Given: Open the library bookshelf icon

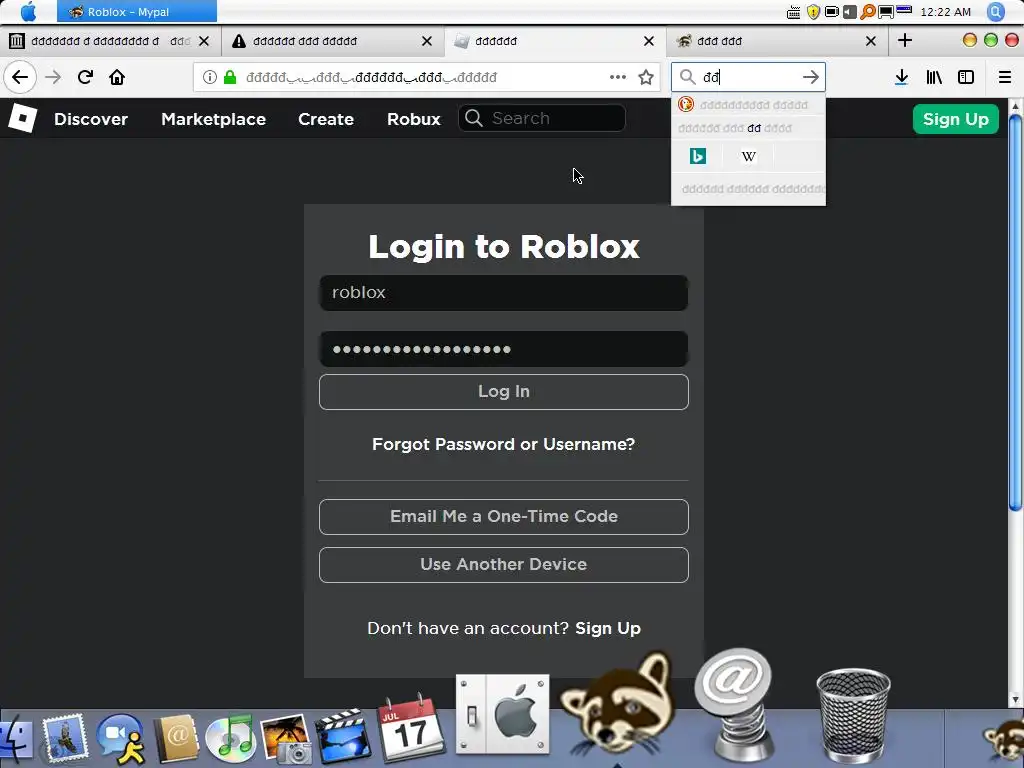Looking at the screenshot, I should 934,77.
